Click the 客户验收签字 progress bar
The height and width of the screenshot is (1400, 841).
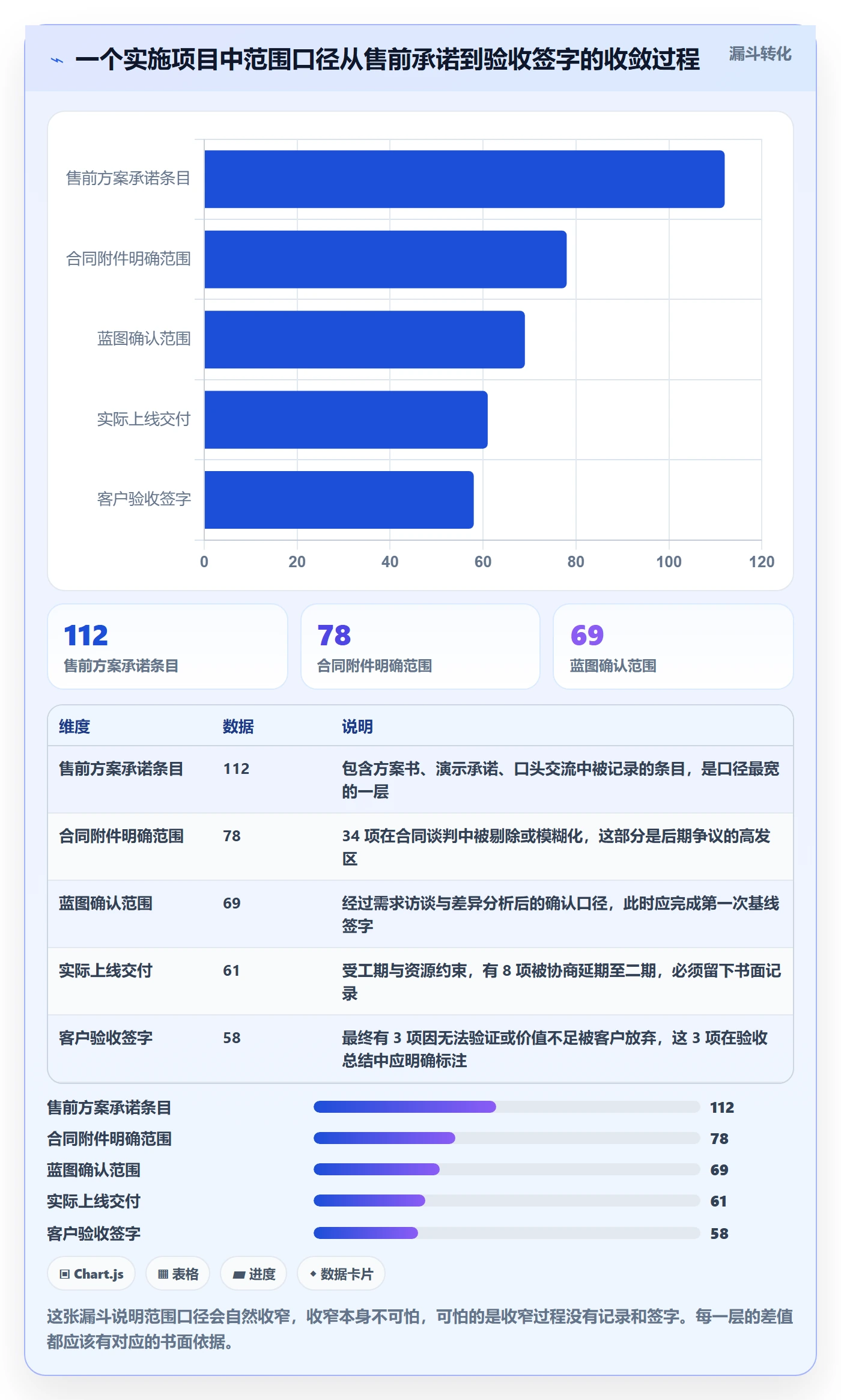[507, 1233]
